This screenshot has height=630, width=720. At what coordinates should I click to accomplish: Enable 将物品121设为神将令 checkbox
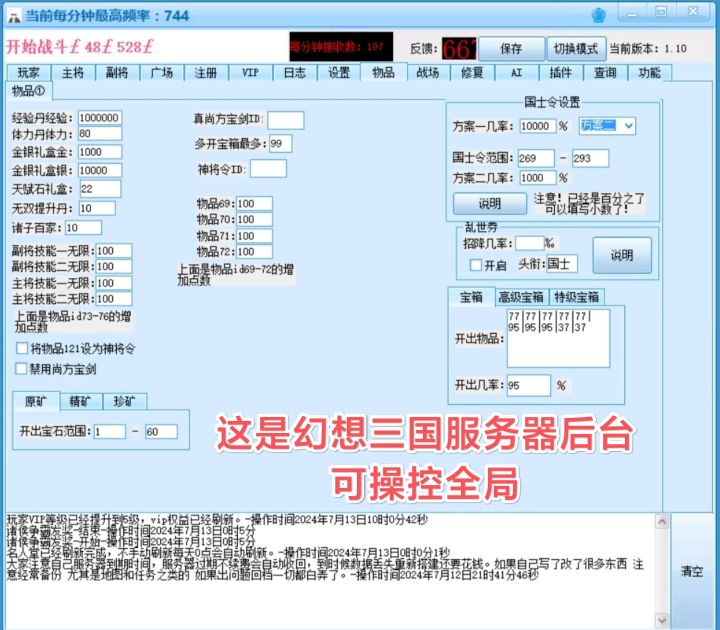click(22, 348)
